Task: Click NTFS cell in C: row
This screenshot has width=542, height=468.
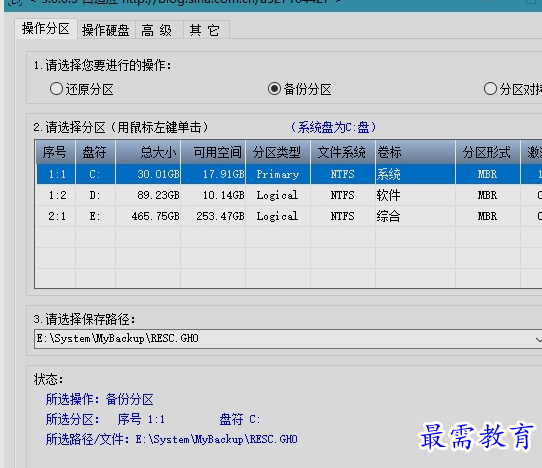Action: coord(343,174)
